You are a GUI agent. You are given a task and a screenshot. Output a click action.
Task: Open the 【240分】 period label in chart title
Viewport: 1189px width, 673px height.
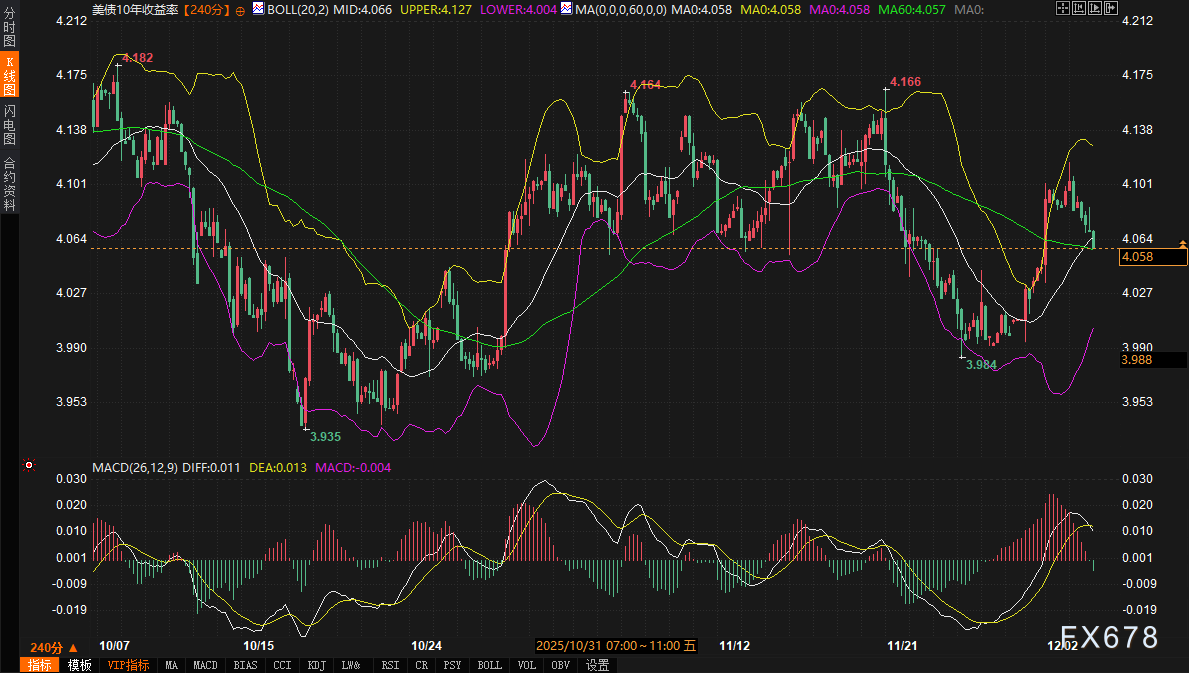tap(207, 9)
